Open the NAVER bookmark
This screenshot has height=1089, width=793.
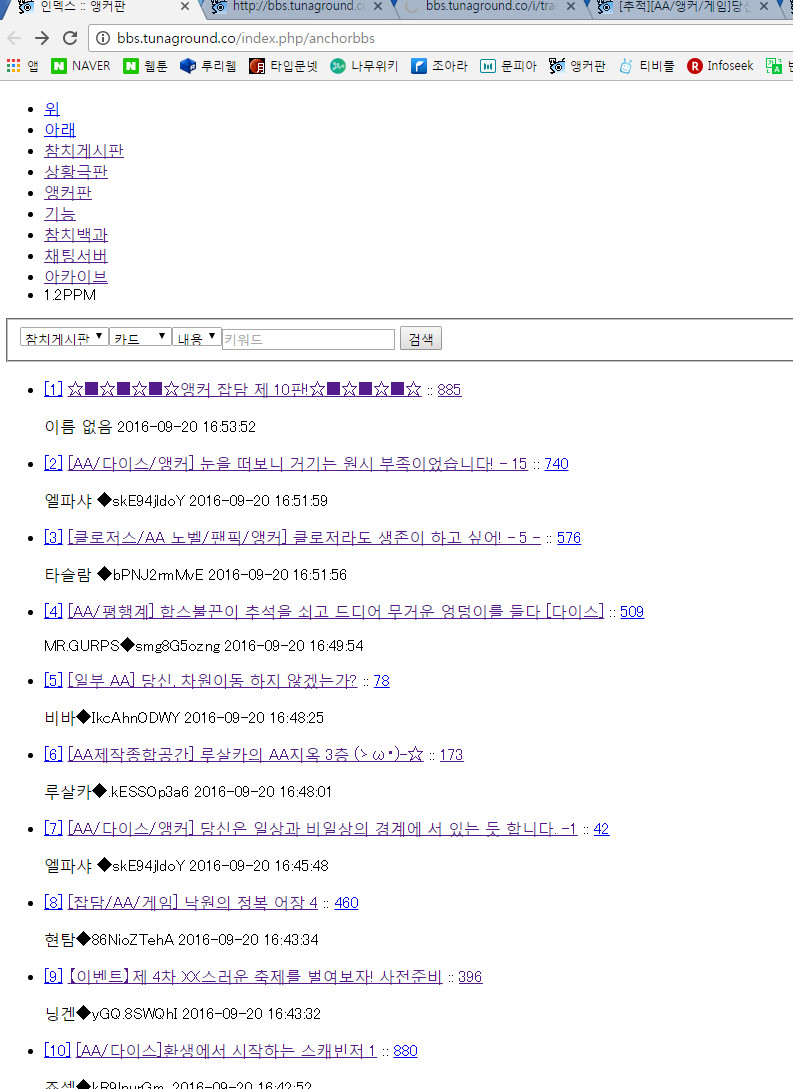pos(81,66)
